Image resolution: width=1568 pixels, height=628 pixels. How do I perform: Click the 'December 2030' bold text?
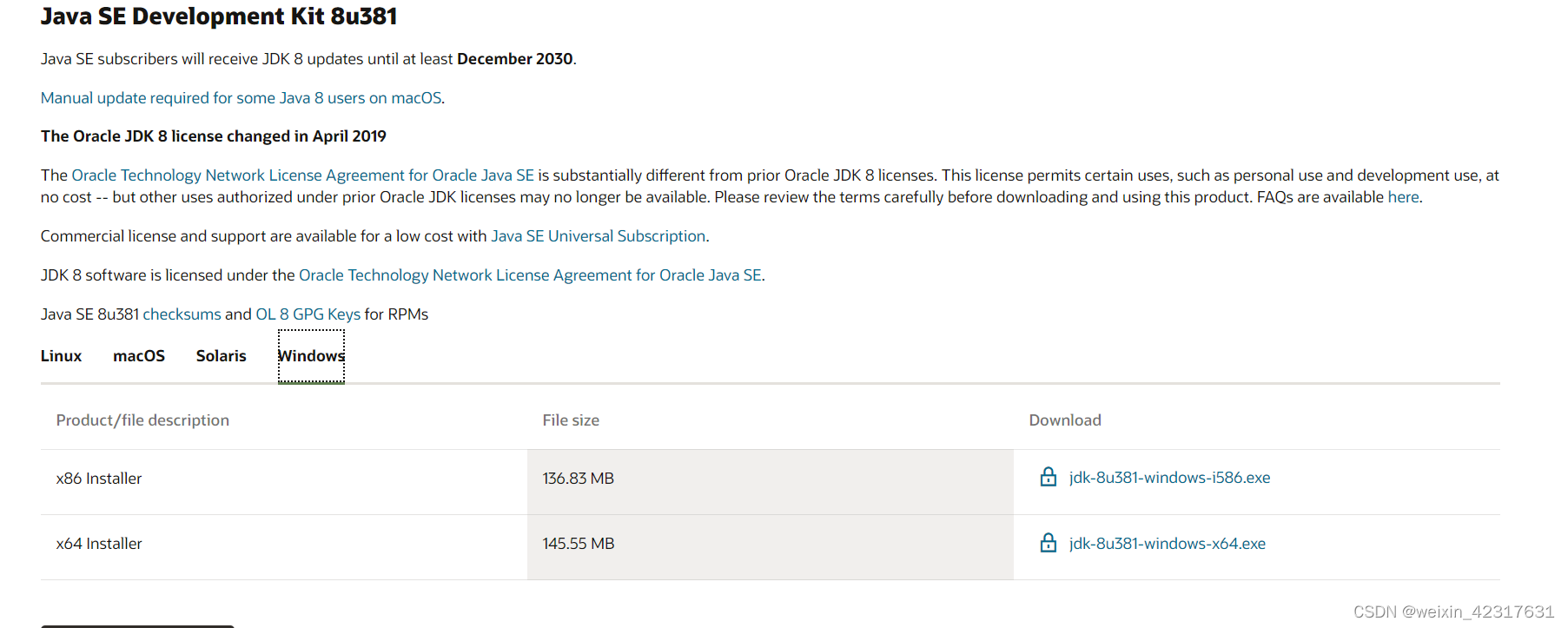point(514,59)
